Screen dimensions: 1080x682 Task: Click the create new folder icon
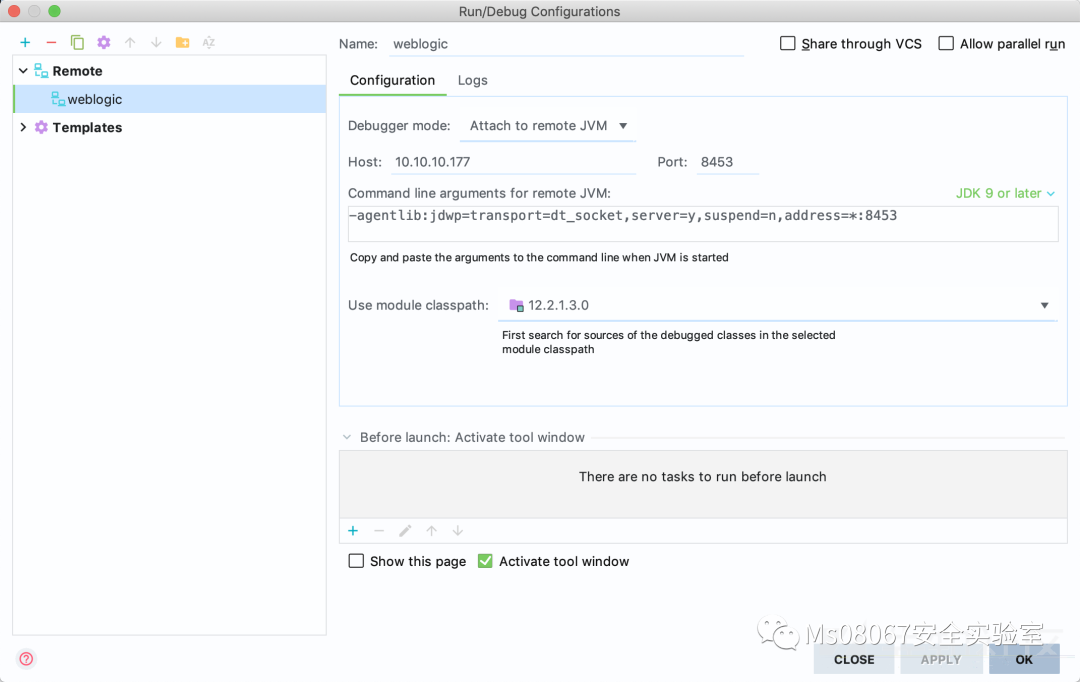[x=182, y=42]
